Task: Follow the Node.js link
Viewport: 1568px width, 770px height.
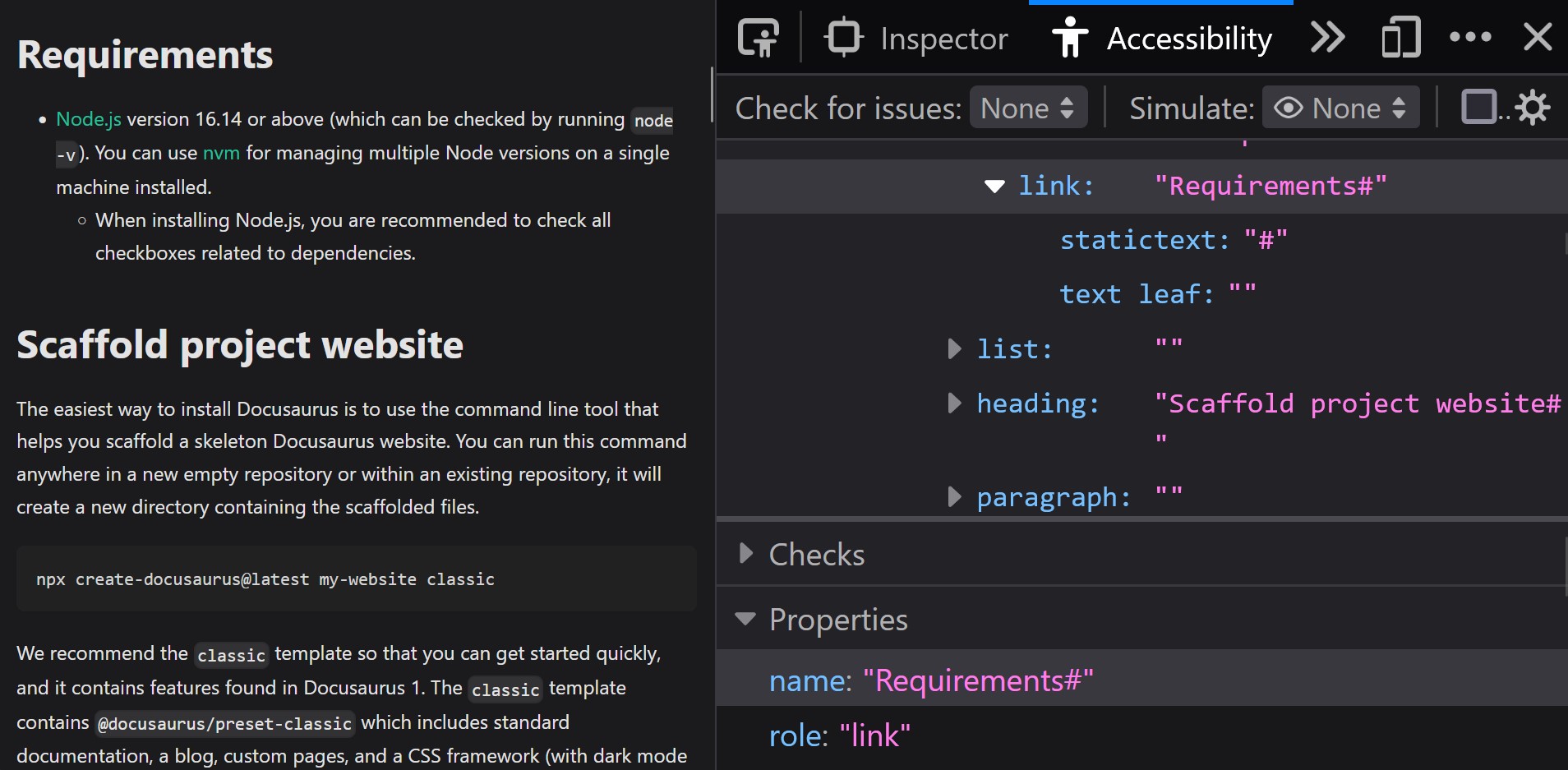Action: (89, 119)
